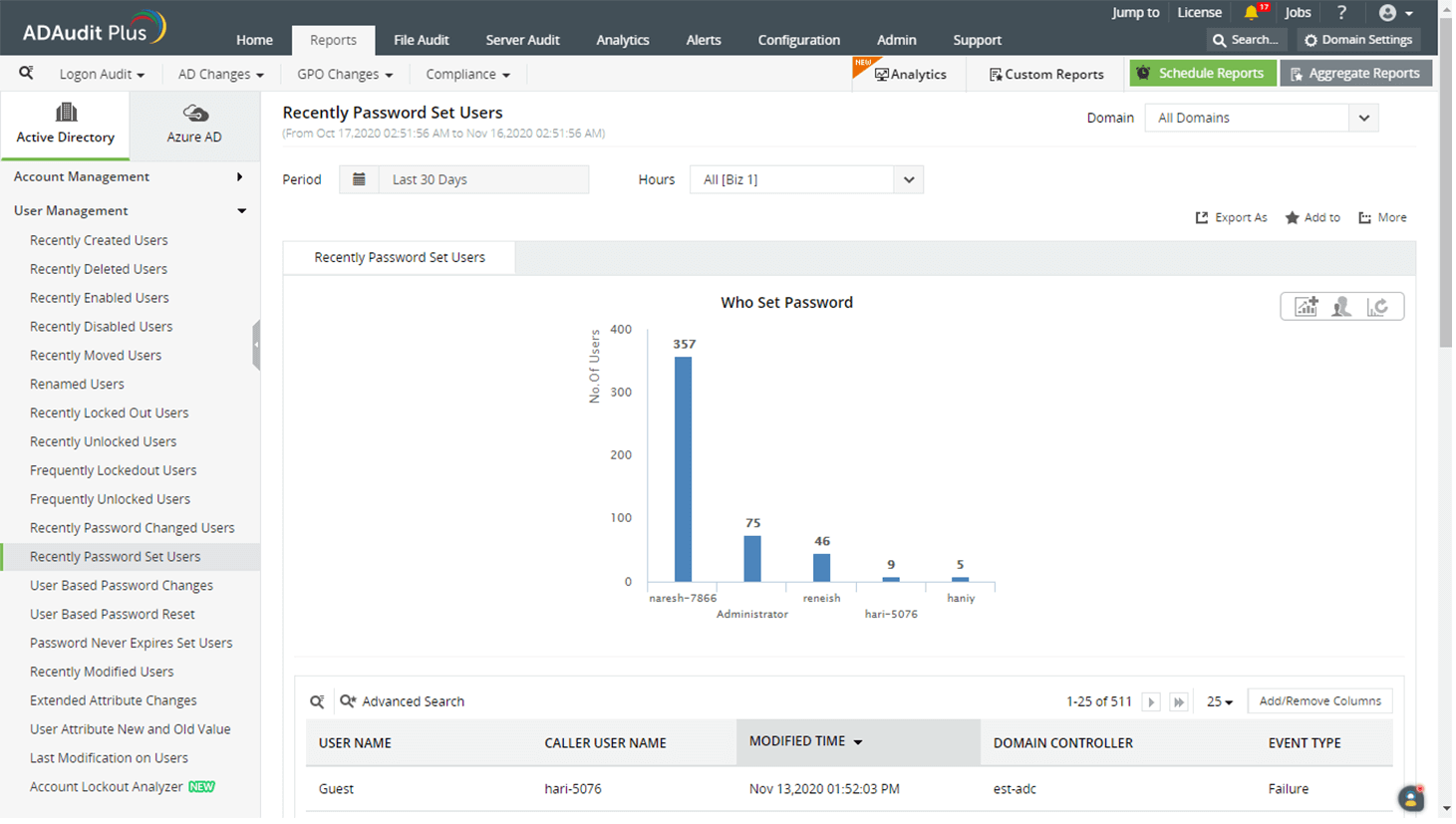
Task: Click the Schedule Reports button
Action: [1202, 73]
